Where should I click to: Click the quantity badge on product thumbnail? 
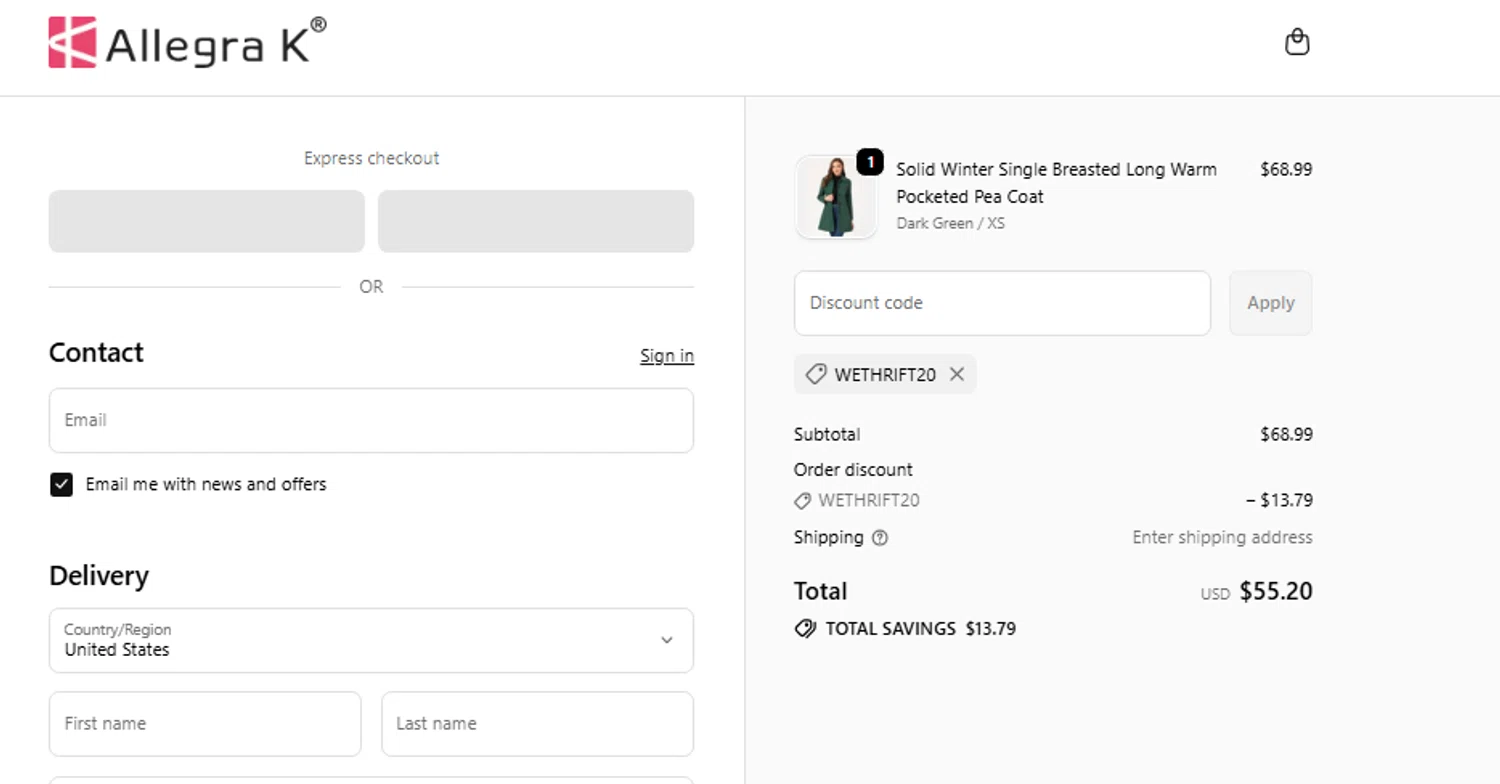pos(870,162)
